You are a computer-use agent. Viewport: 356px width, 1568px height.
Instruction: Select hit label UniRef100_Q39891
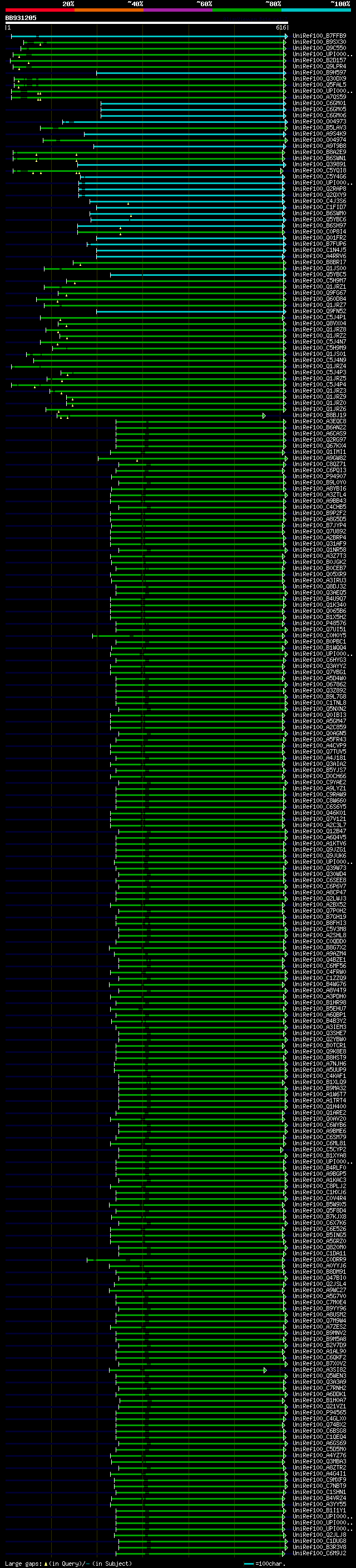click(319, 164)
